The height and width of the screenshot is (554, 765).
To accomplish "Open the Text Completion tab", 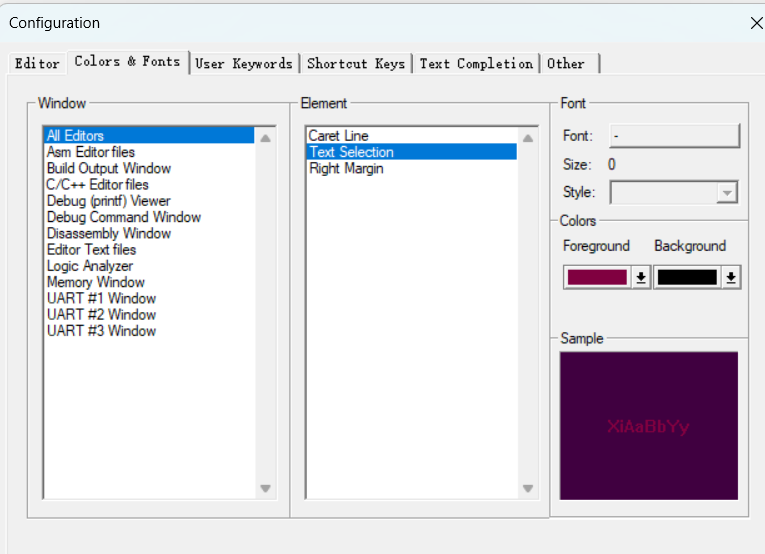I will (476, 64).
